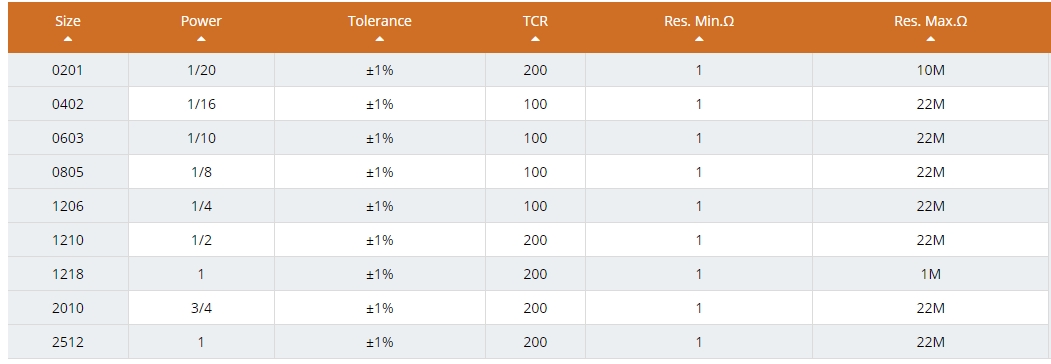
Task: Select size 0201 row cell
Action: pos(68,70)
